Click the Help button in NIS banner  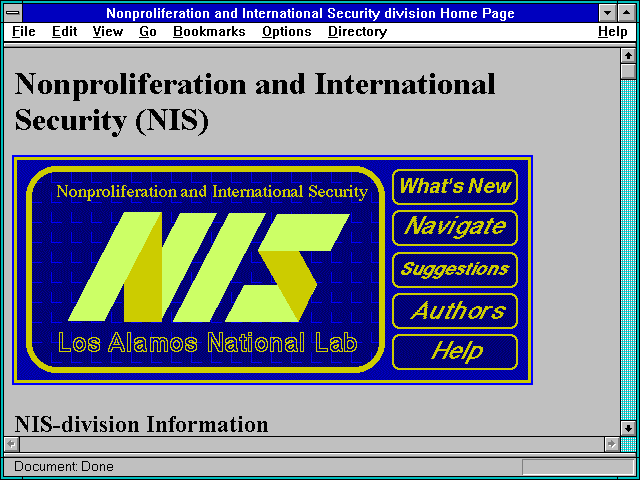(455, 352)
